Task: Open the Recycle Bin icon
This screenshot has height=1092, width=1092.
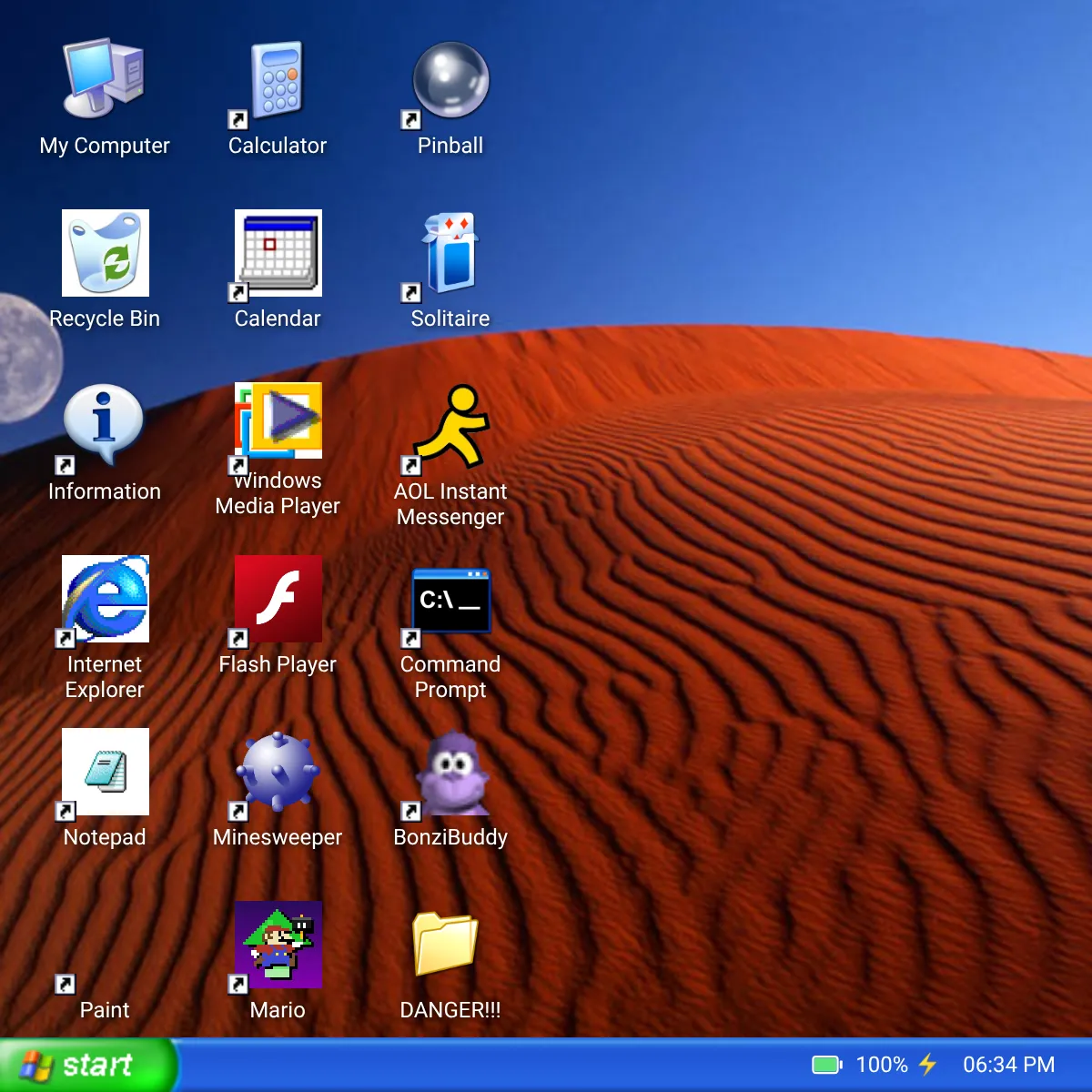Action: pos(105,252)
